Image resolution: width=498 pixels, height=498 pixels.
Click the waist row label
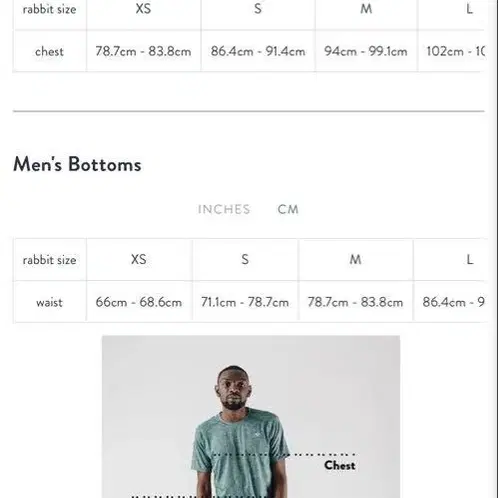click(49, 302)
